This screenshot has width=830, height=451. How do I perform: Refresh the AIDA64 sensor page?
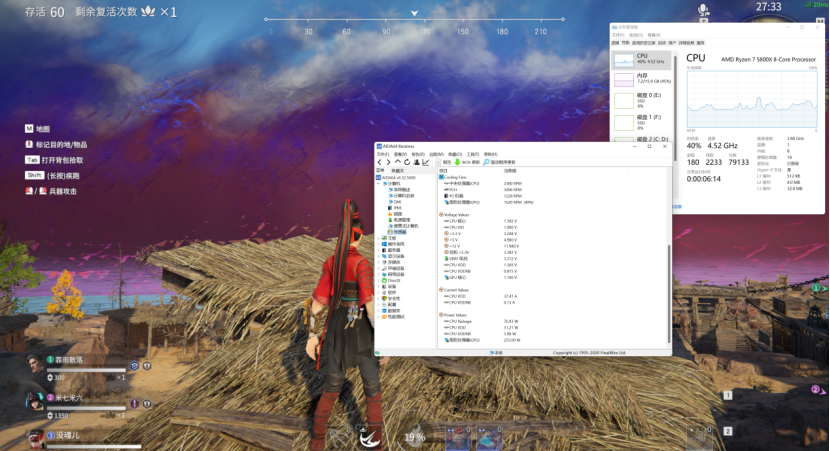pyautogui.click(x=407, y=162)
